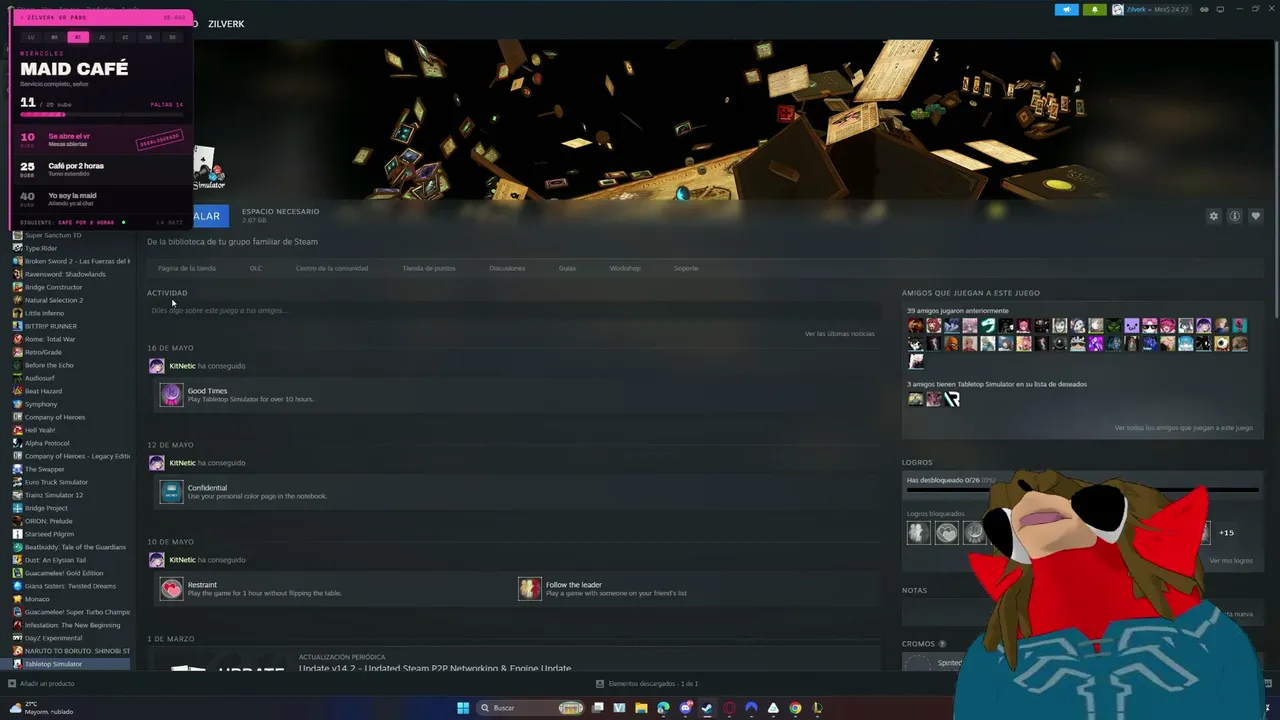Screen dimensions: 1280x720
Task: Click the Restraint achievement icon
Action: pyautogui.click(x=171, y=589)
